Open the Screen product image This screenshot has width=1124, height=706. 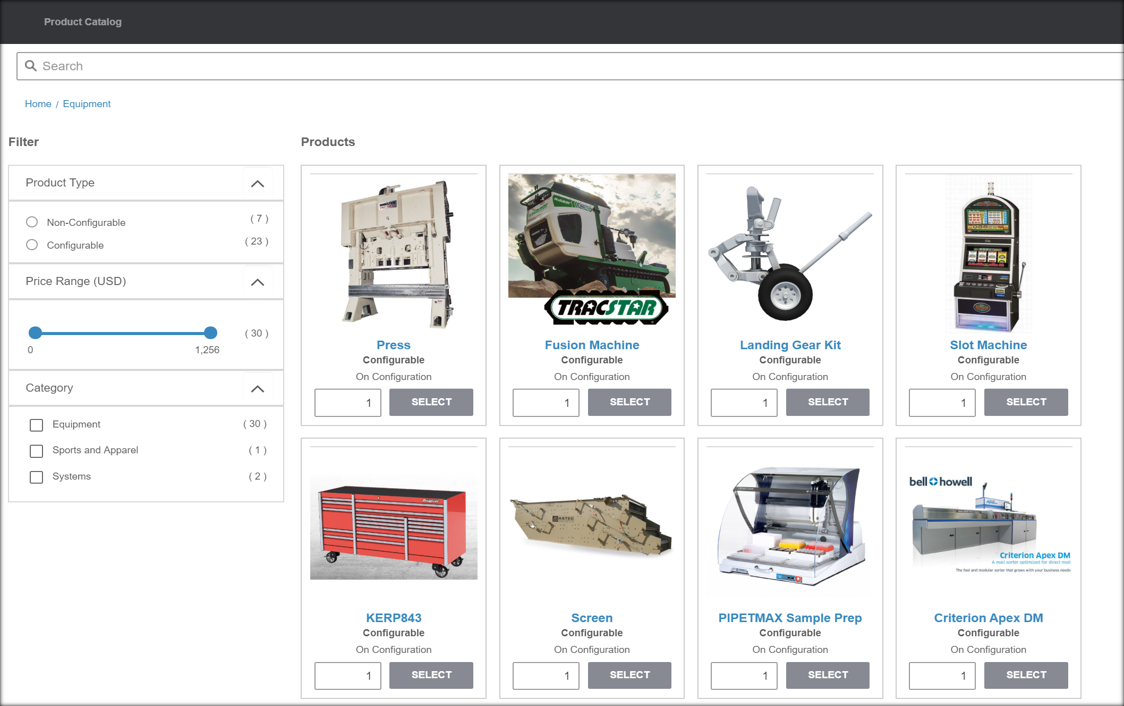click(591, 526)
